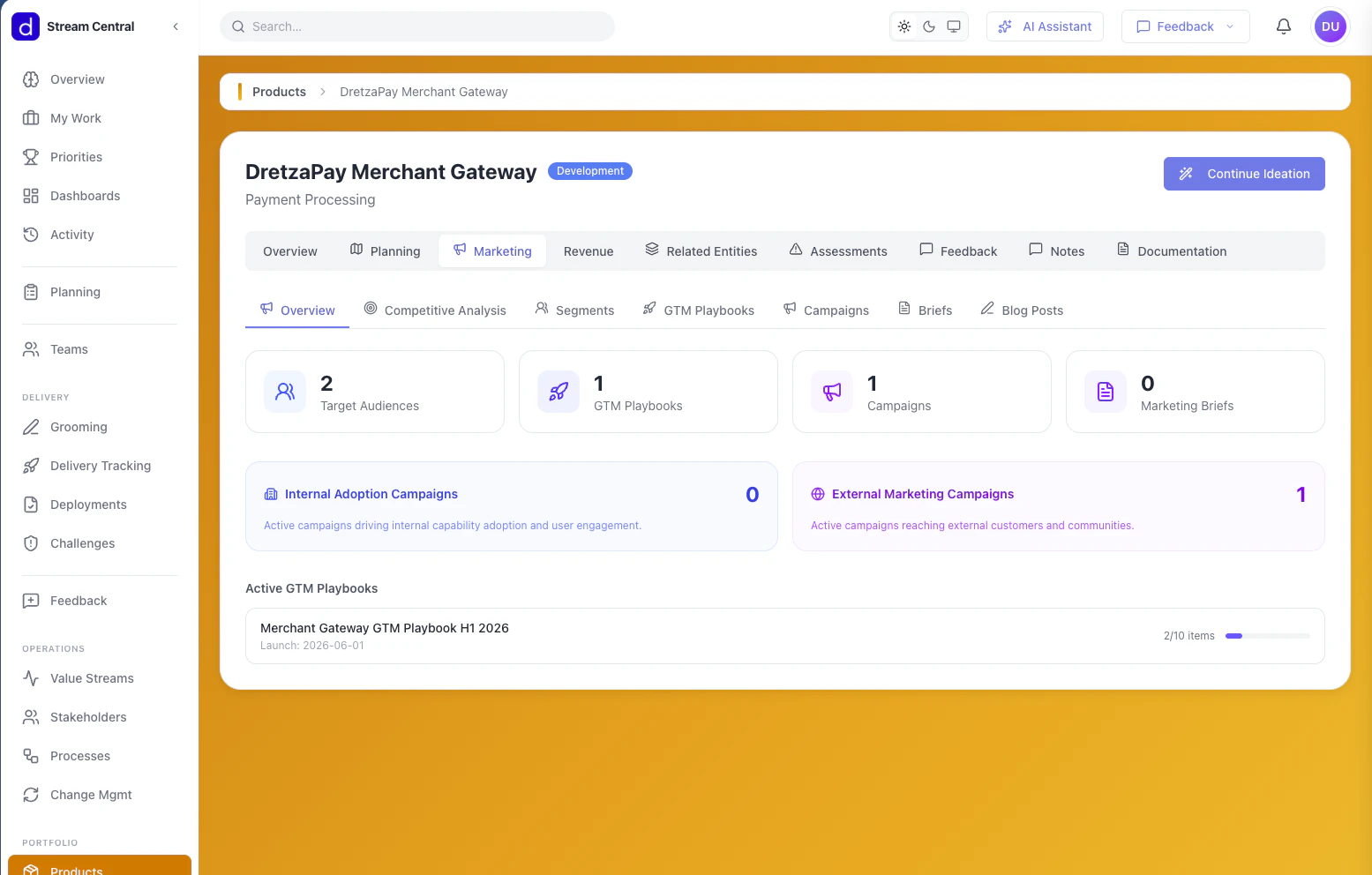The width and height of the screenshot is (1372, 875).
Task: Open Overview in the sidebar
Action: [99, 79]
